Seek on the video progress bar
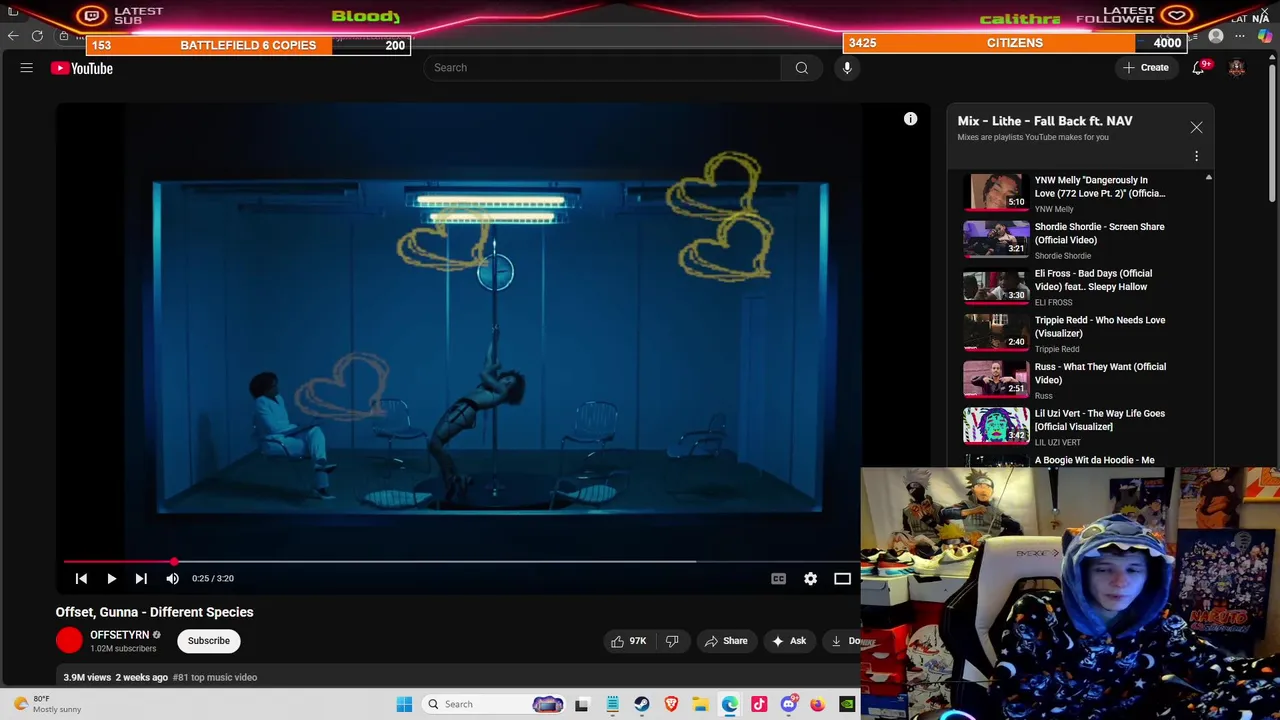This screenshot has width=1280, height=720. tap(460, 562)
